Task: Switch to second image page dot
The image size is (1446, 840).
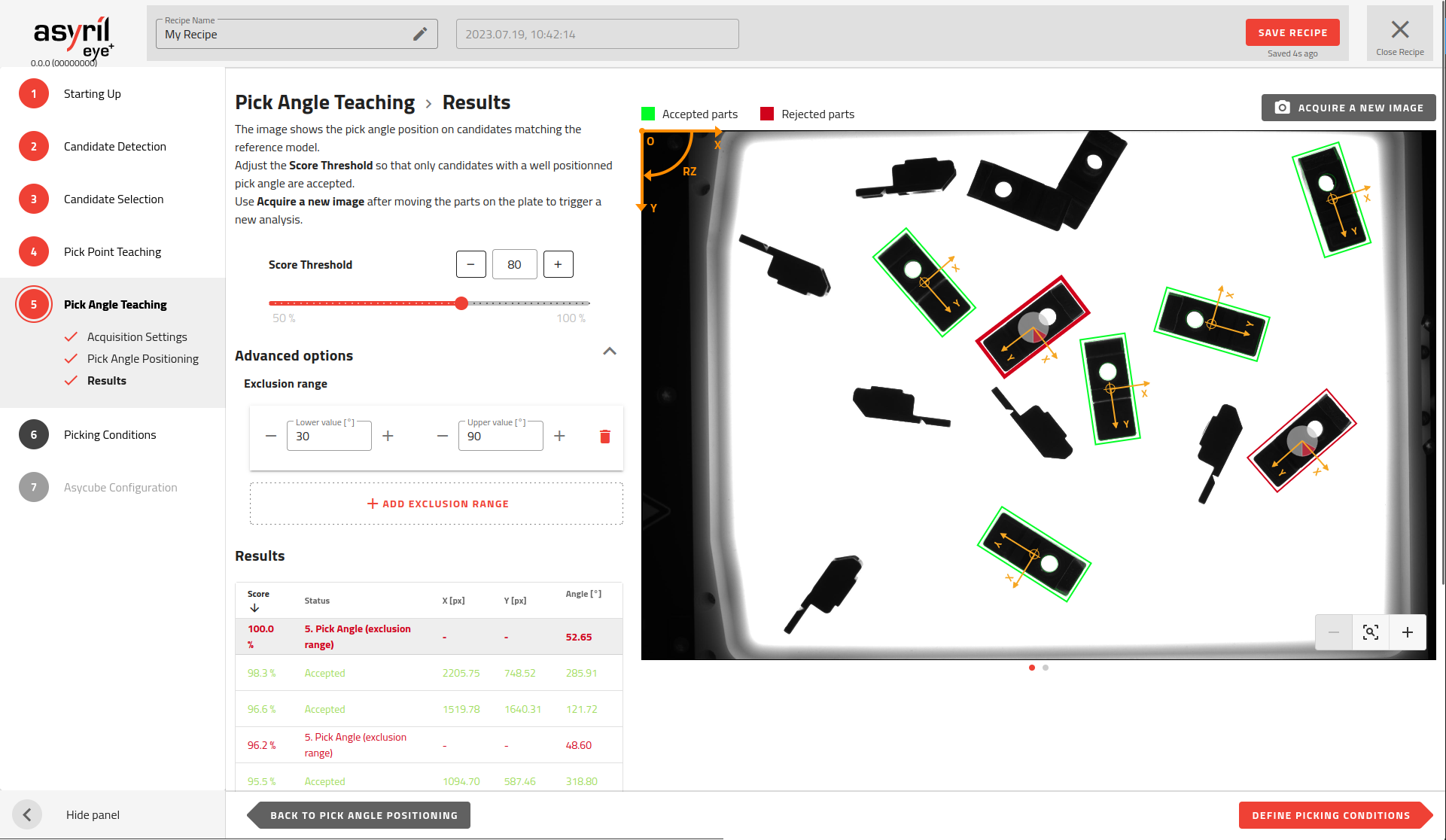Action: click(x=1046, y=668)
